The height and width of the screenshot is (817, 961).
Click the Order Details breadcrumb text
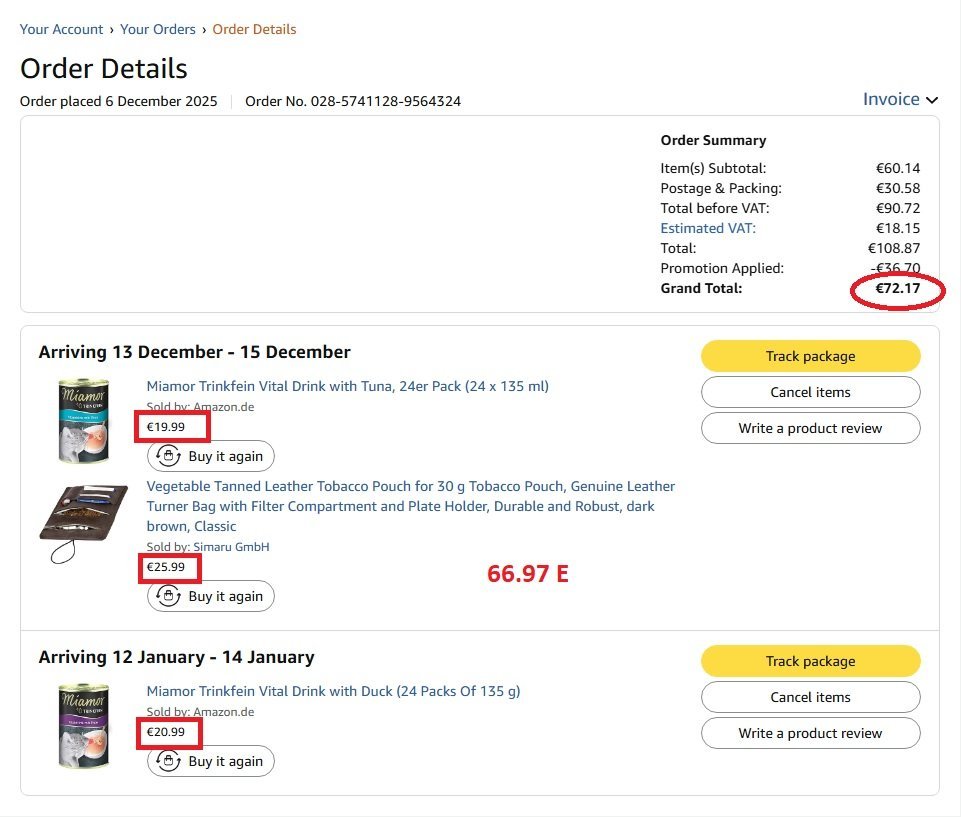pos(254,29)
